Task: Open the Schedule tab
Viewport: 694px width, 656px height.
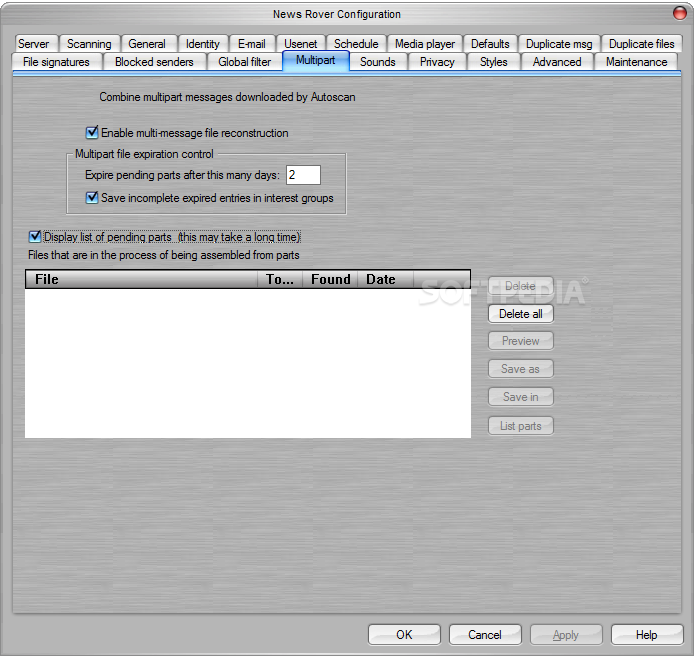Action: click(356, 44)
